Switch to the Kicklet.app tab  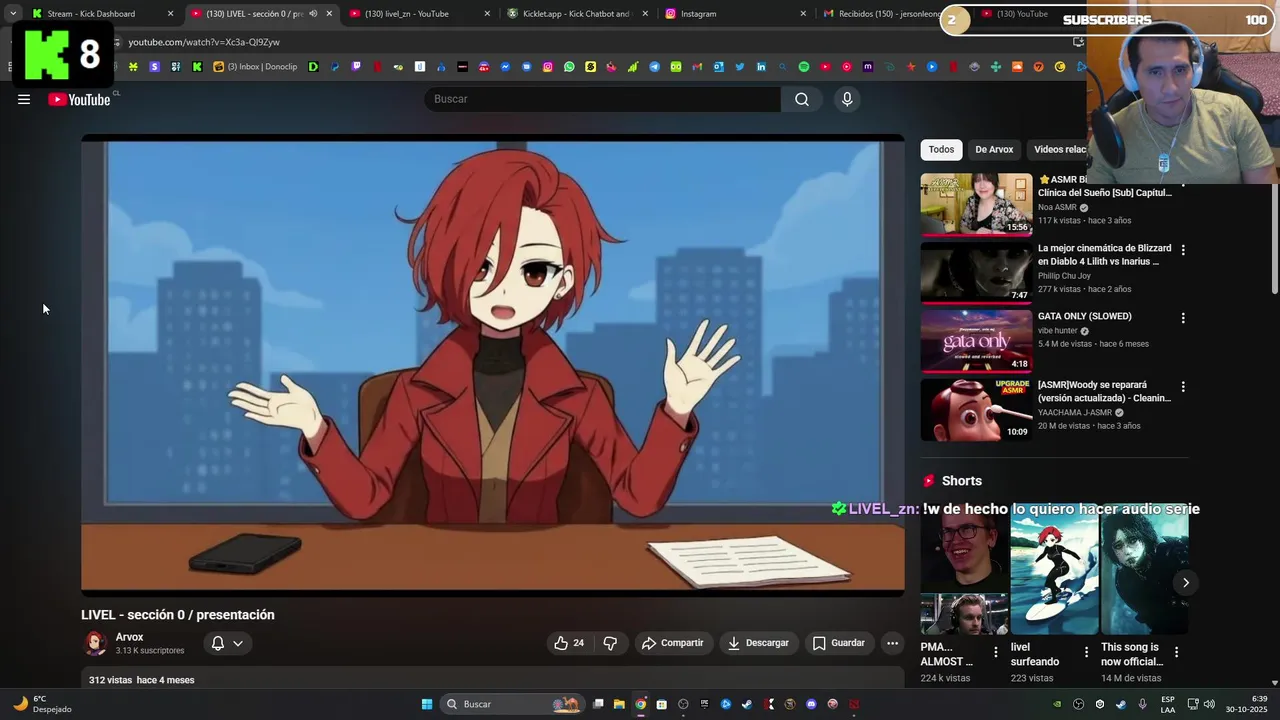click(x=576, y=14)
